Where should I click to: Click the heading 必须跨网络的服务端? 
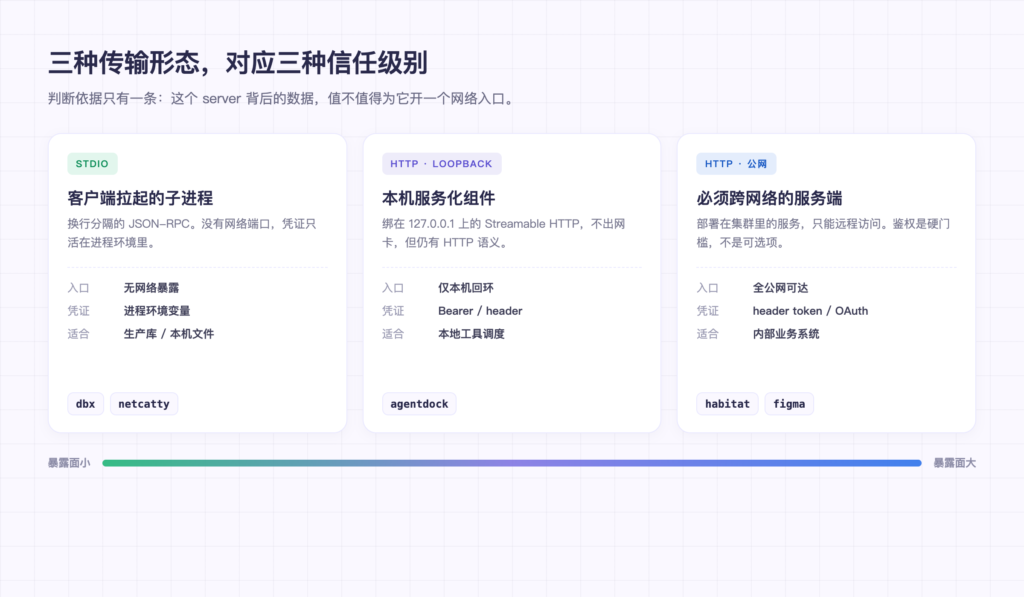pyautogui.click(x=769, y=198)
